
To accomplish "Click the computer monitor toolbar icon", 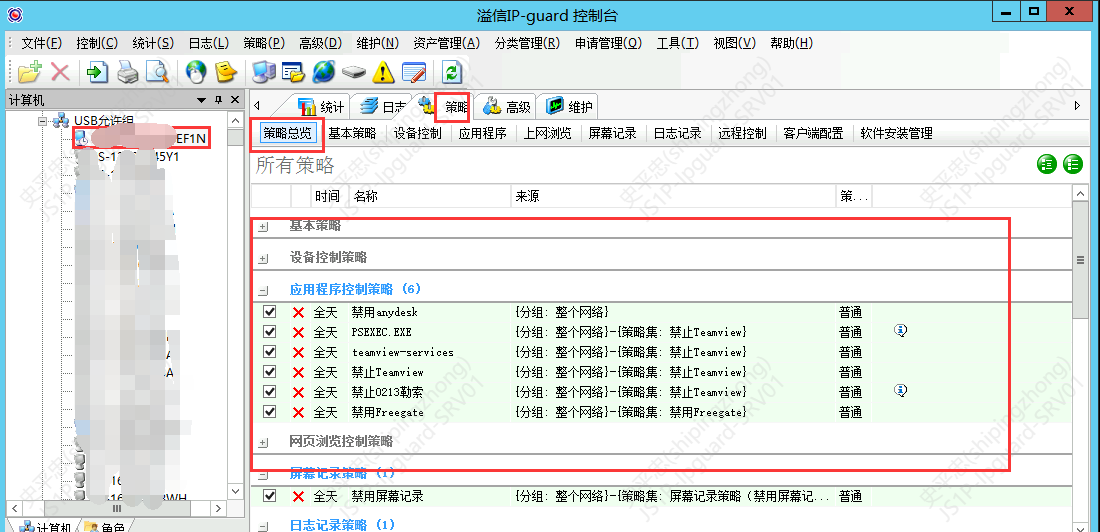I will pos(264,72).
